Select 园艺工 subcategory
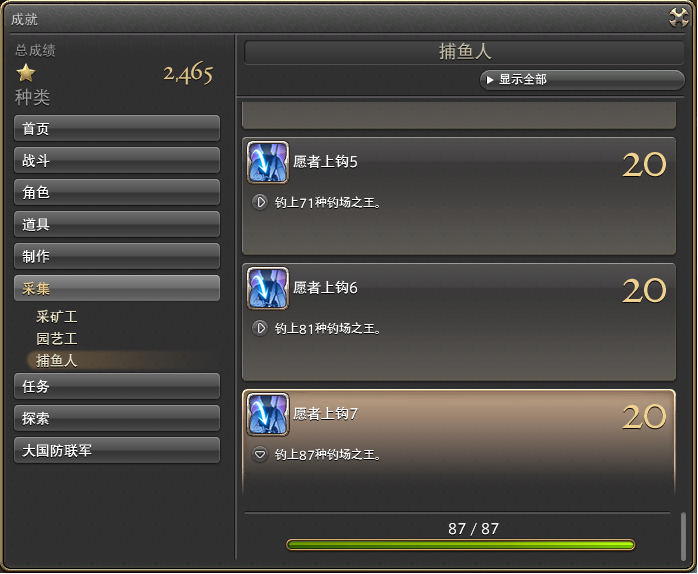The image size is (698, 574). pyautogui.click(x=57, y=339)
